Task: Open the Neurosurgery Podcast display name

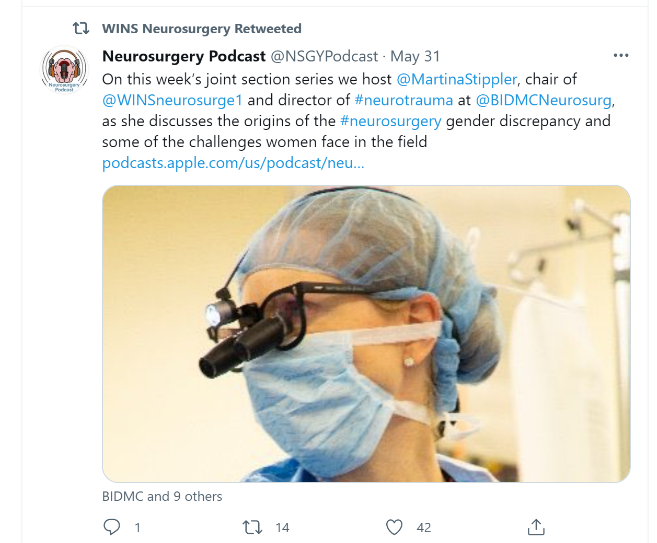Action: point(184,56)
